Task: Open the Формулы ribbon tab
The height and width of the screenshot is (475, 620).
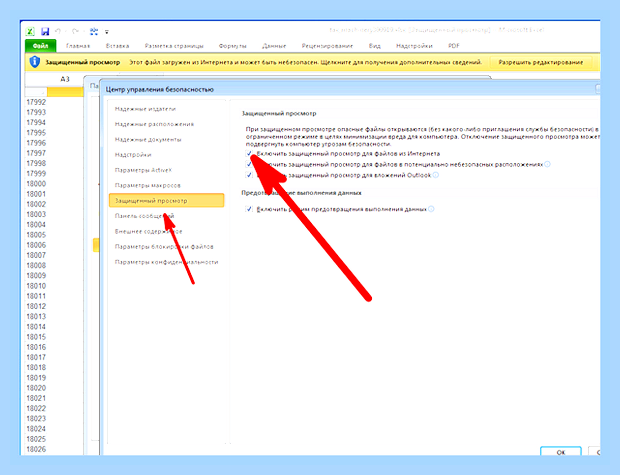Action: coord(232,46)
